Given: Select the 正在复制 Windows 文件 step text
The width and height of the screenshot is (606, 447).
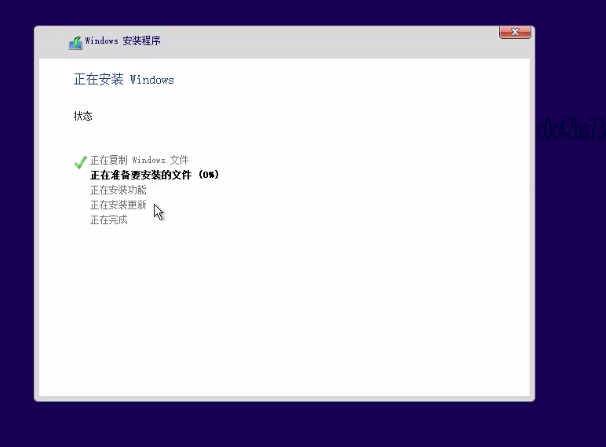Looking at the screenshot, I should (139, 160).
